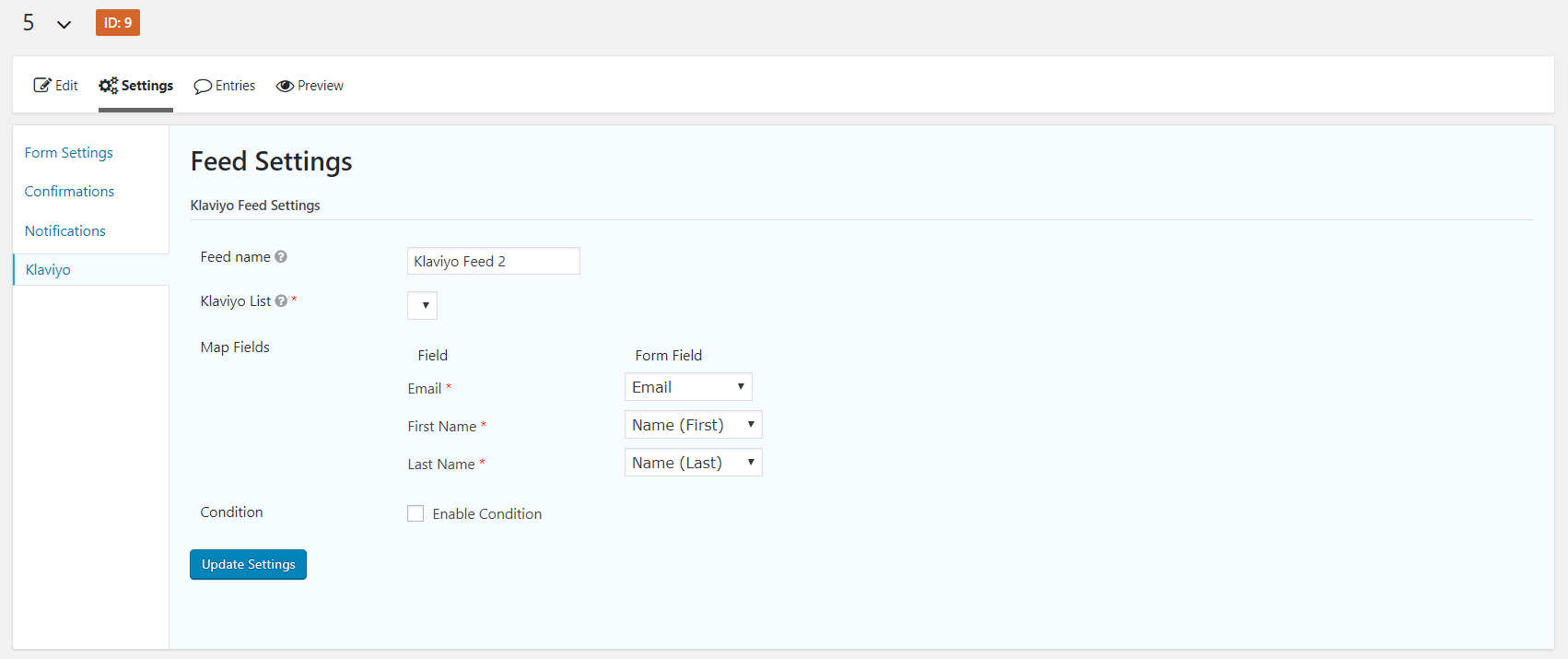Expand the form switcher chevron
This screenshot has width=1568, height=659.
64,25
